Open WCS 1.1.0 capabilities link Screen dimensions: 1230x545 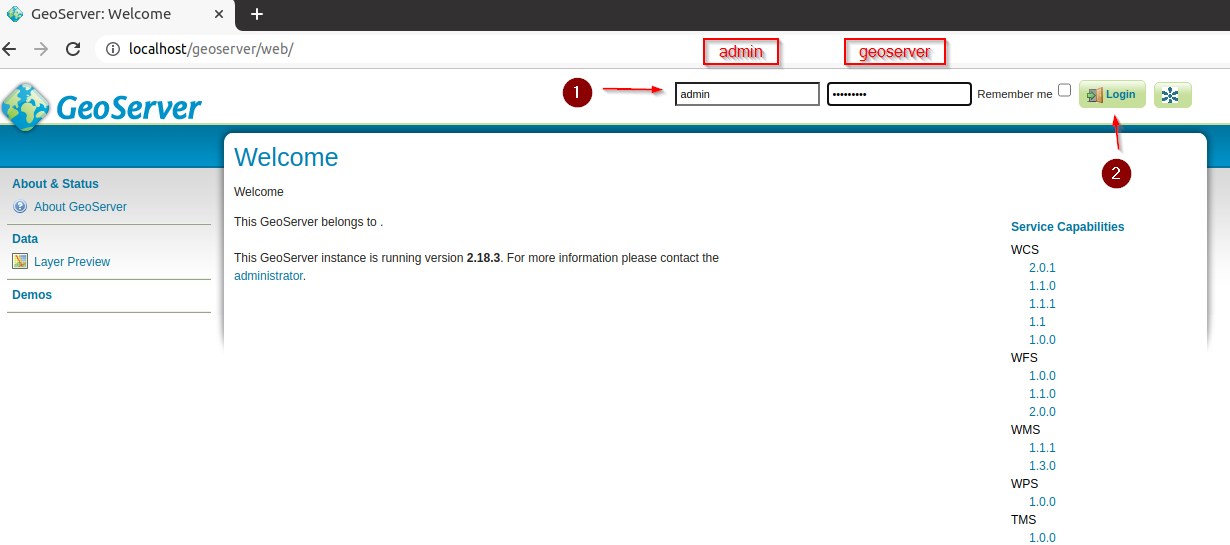click(1042, 286)
